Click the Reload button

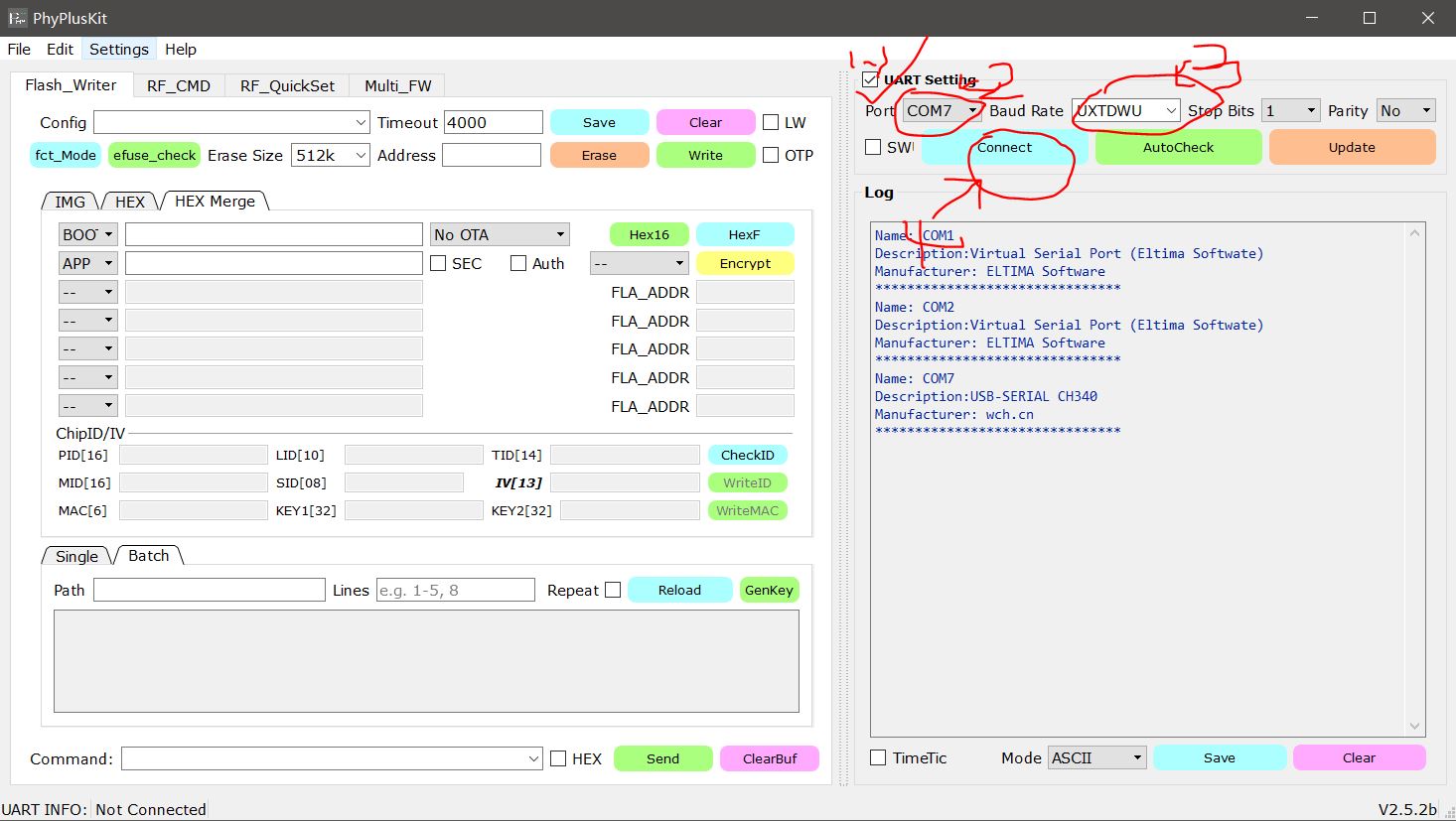coord(679,590)
